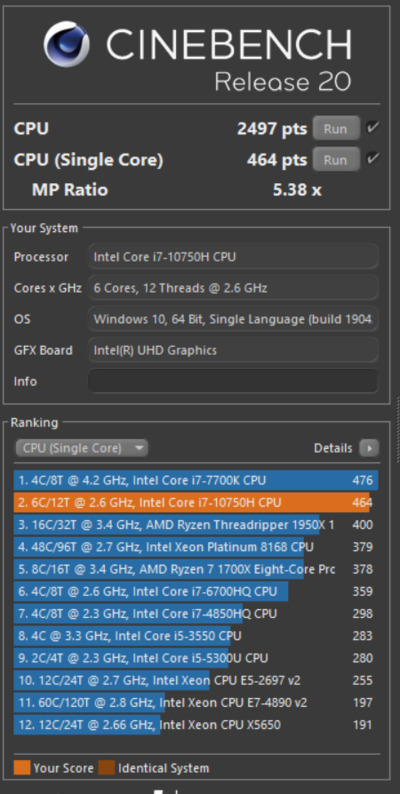The height and width of the screenshot is (794, 400).
Task: Run the CPU (Single Core) benchmark
Action: [x=336, y=160]
